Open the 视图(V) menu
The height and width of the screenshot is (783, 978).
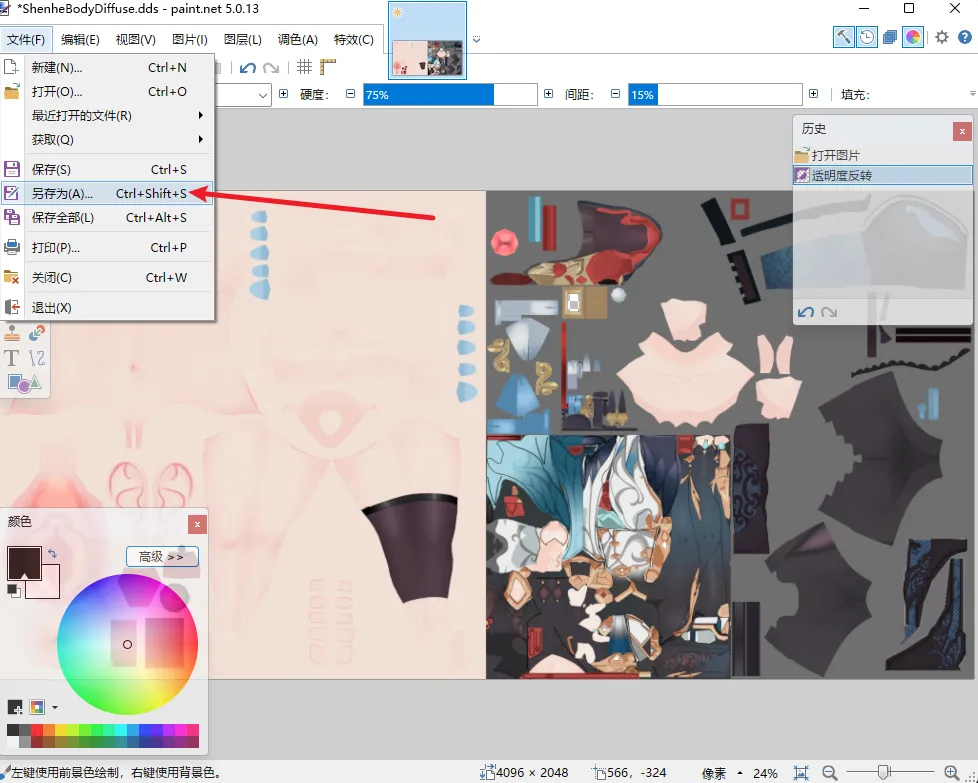tap(135, 39)
